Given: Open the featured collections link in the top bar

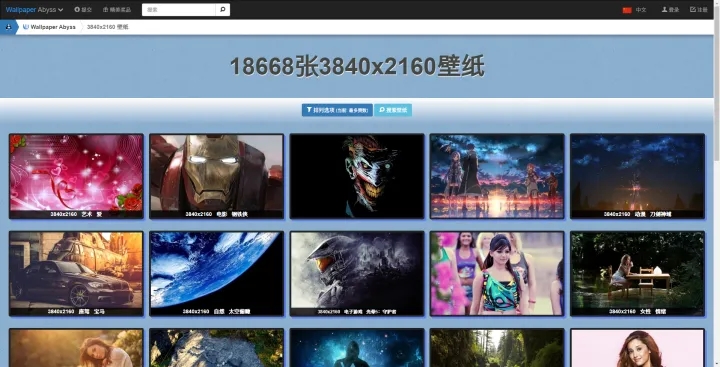Looking at the screenshot, I should tap(117, 10).
